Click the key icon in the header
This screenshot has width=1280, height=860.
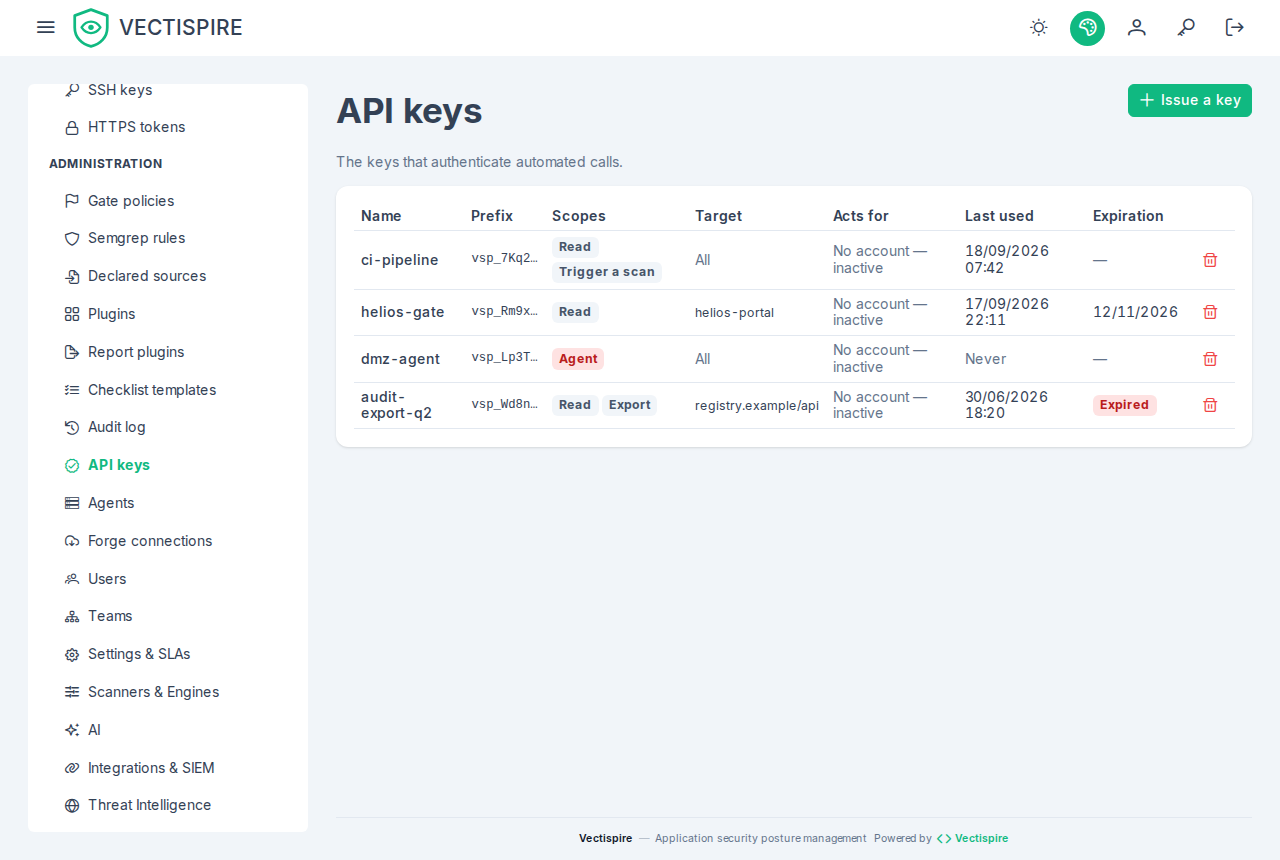[1186, 27]
